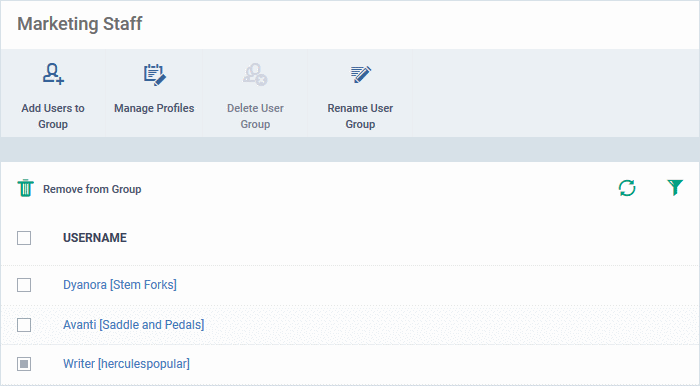Tick the checkbox next to Avanti
This screenshot has height=386, width=700.
pyautogui.click(x=24, y=325)
